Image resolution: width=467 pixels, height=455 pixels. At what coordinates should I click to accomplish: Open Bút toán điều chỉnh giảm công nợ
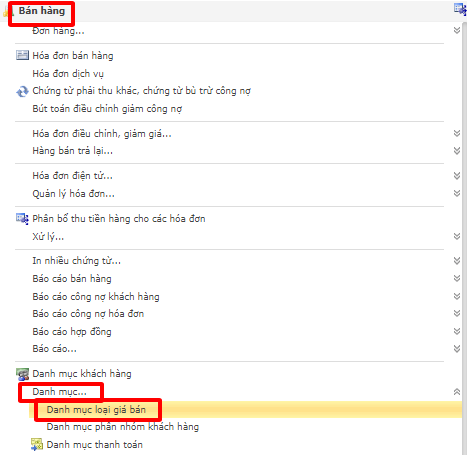point(107,109)
